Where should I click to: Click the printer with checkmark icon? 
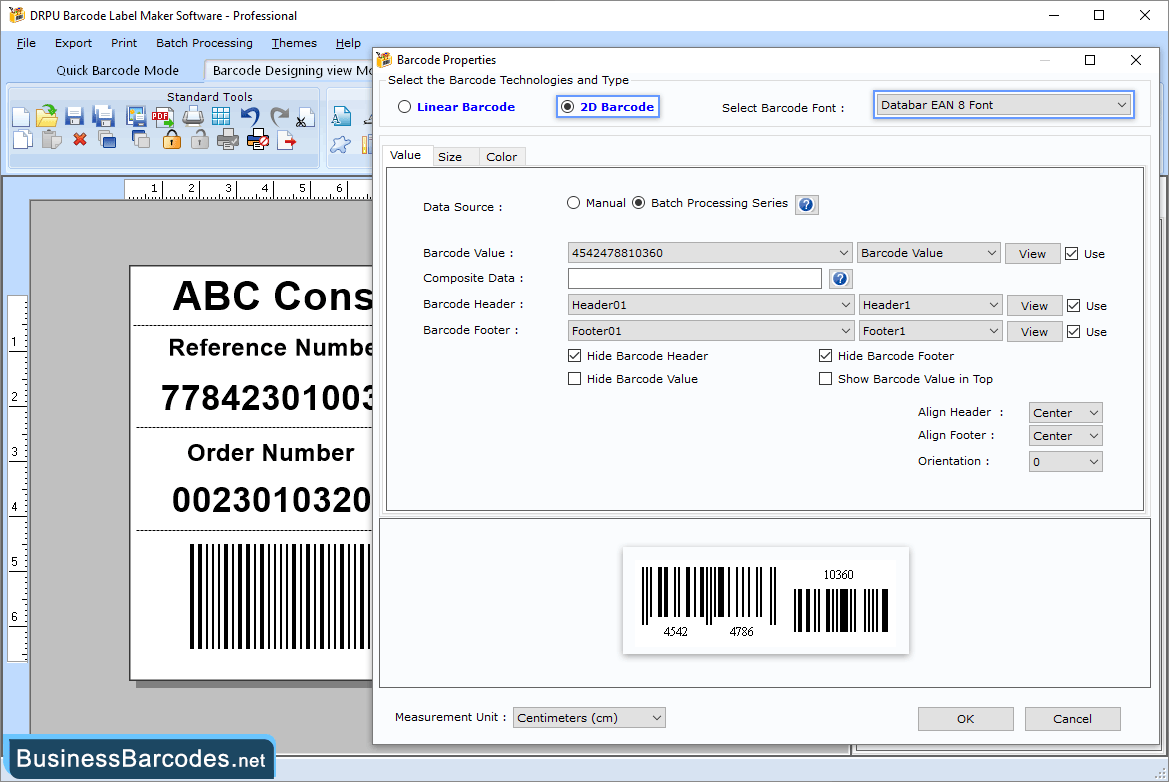click(227, 139)
